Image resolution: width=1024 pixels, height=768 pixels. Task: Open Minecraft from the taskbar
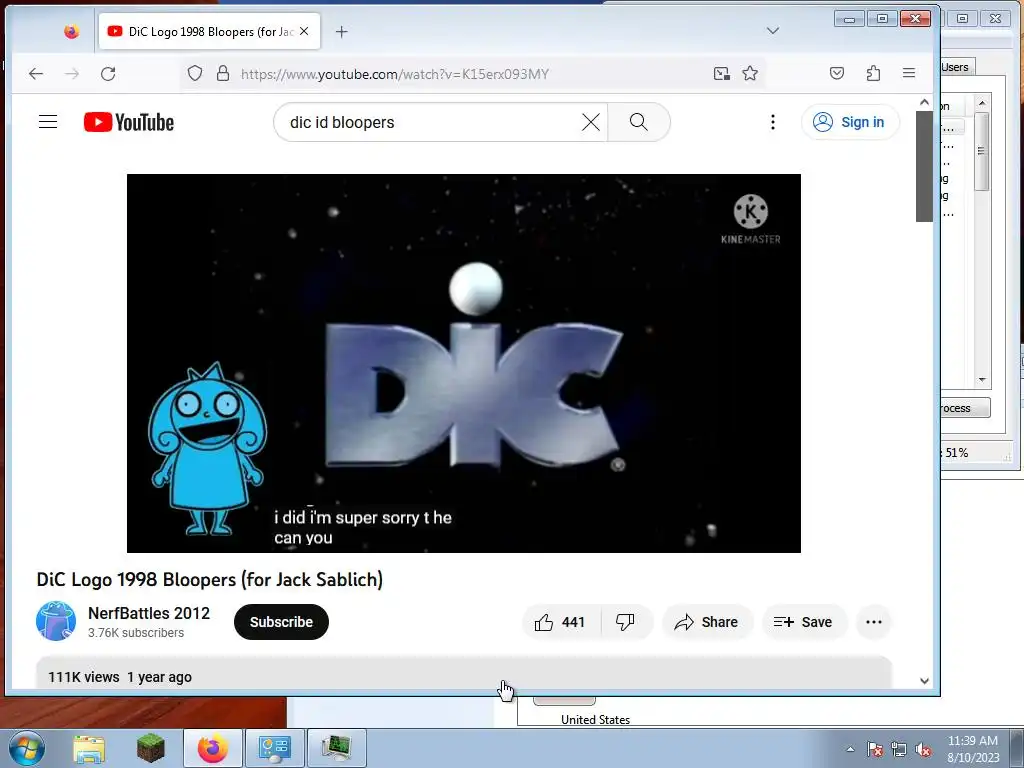151,748
